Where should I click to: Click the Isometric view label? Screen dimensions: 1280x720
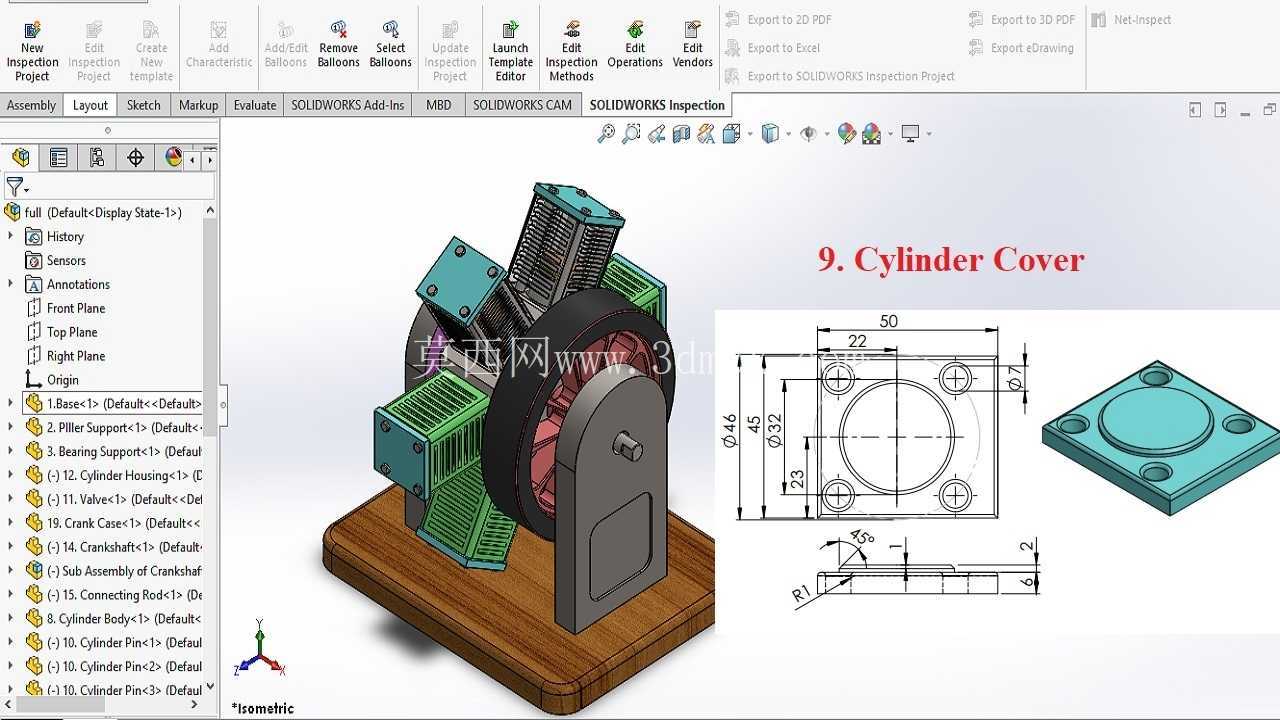pos(263,708)
